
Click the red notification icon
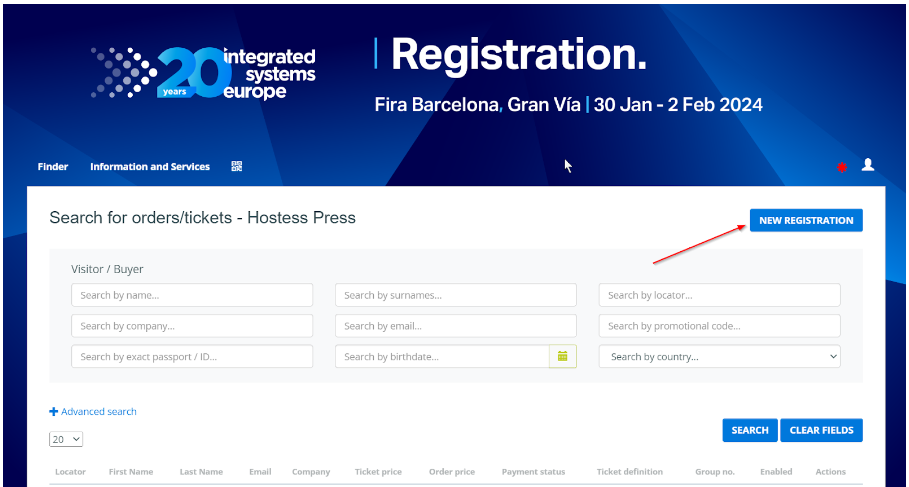click(x=841, y=167)
